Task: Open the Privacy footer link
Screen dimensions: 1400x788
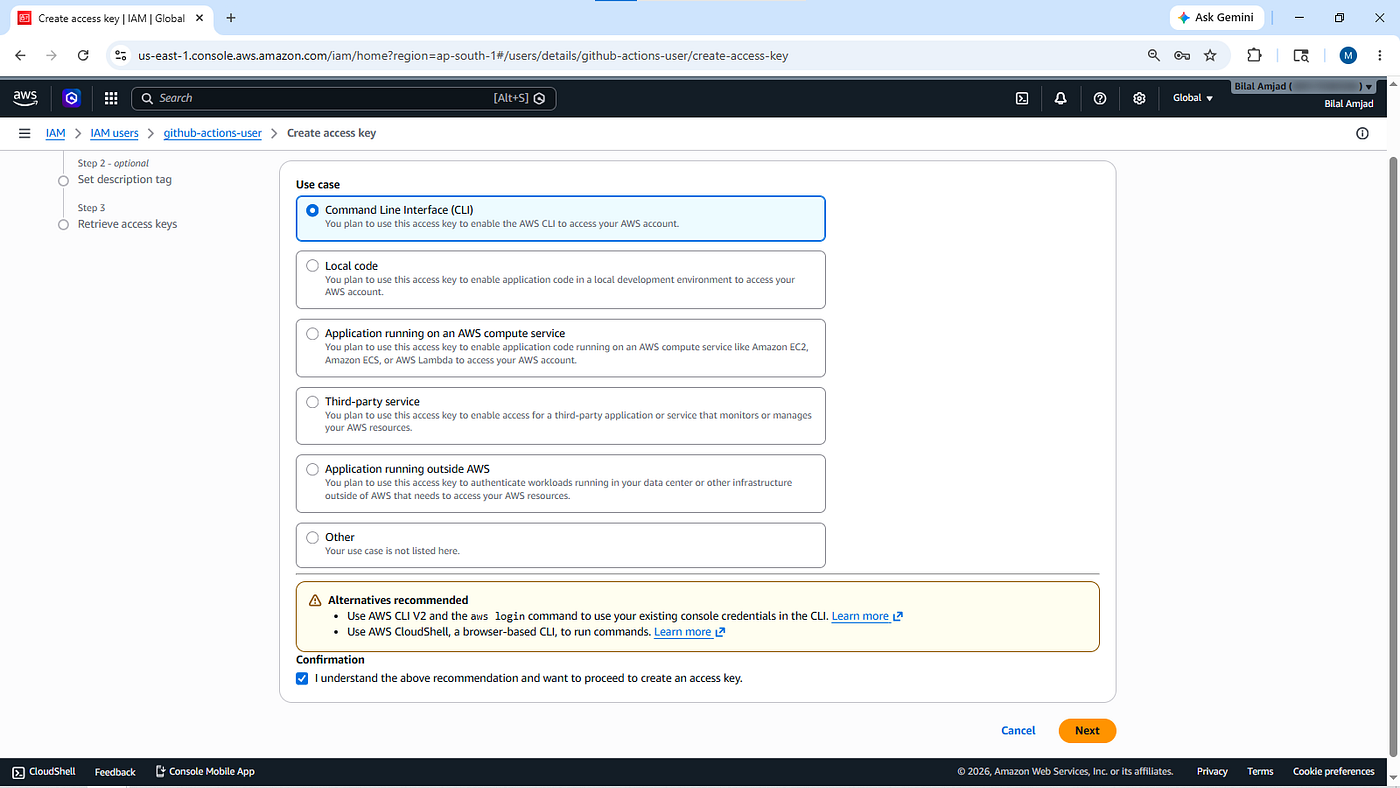Action: coord(1212,772)
